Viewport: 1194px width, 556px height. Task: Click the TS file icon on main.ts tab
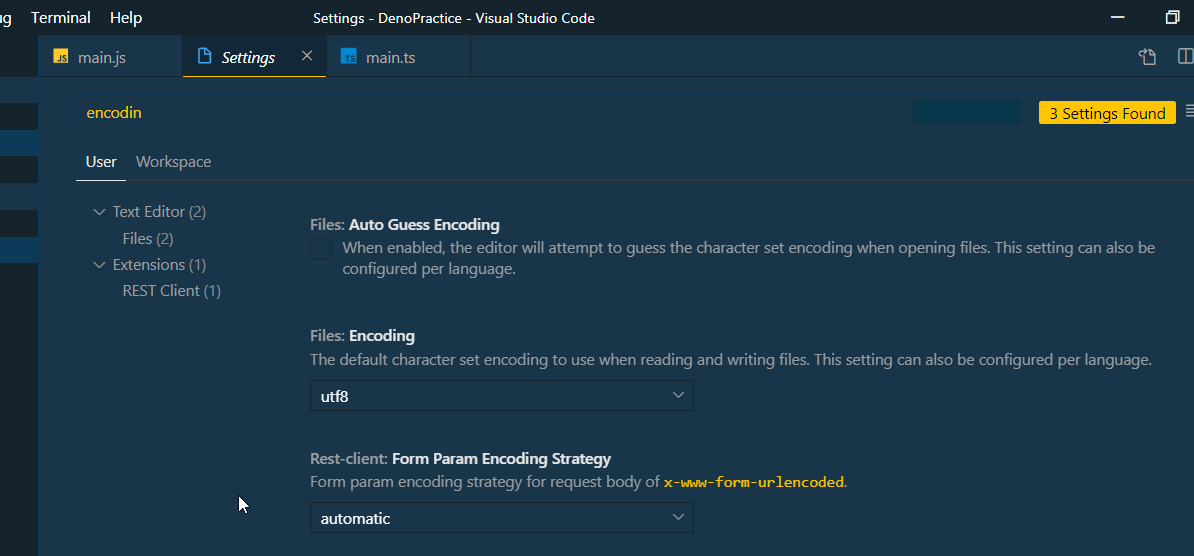349,57
